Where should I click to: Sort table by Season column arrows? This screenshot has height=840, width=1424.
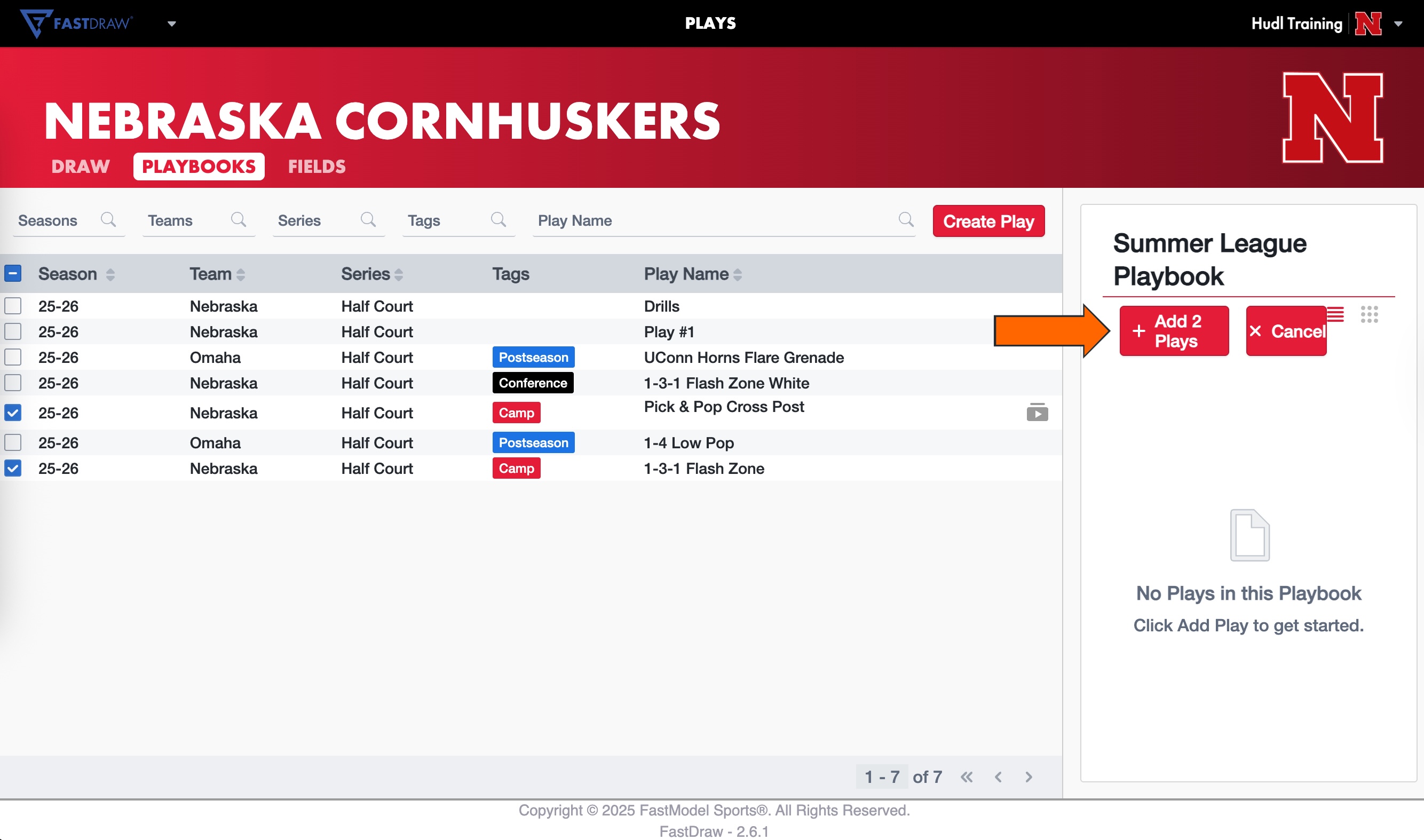point(110,274)
